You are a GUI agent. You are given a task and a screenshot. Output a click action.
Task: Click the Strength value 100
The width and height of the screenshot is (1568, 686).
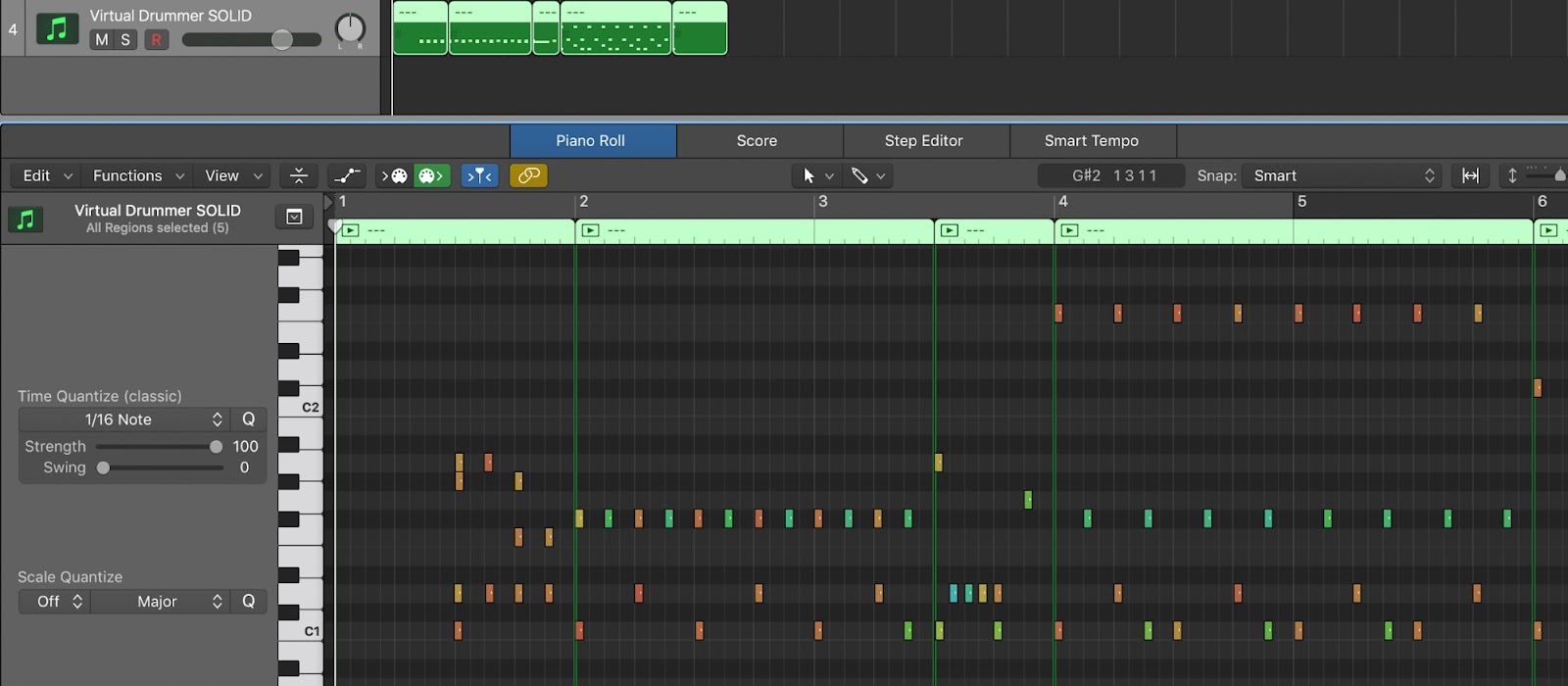click(245, 446)
